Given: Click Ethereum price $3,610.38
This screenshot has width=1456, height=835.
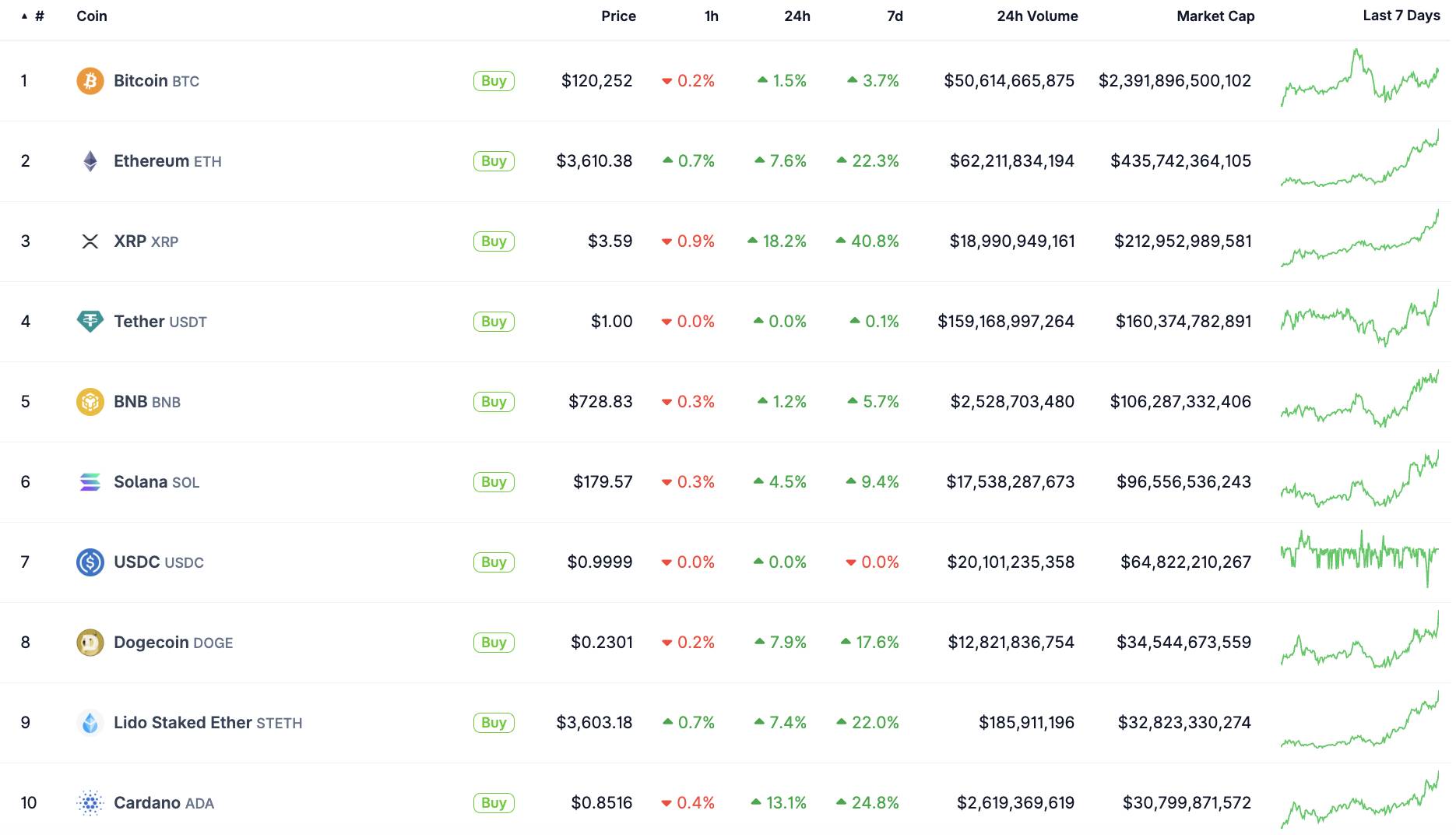Looking at the screenshot, I should click(x=594, y=161).
